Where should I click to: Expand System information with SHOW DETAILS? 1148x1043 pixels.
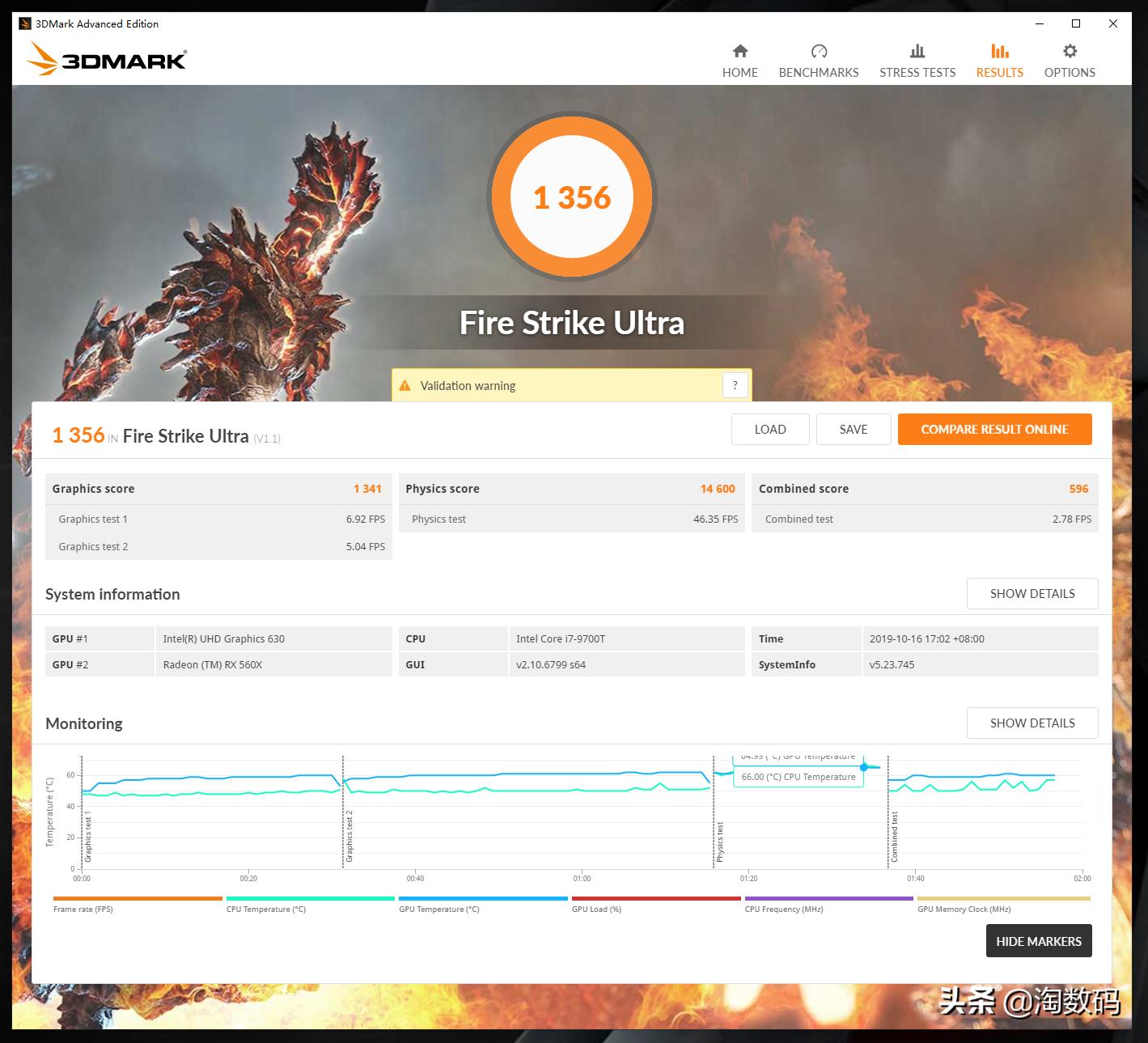point(1032,593)
